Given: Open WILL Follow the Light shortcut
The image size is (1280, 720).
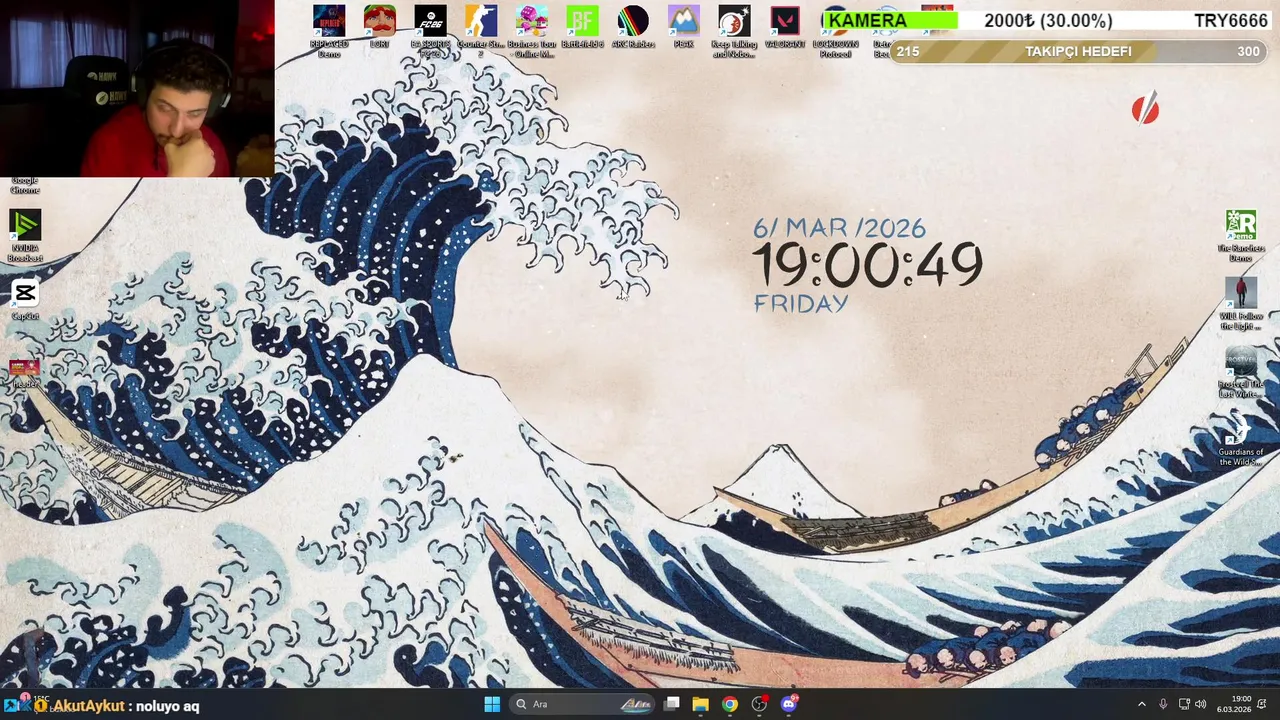Looking at the screenshot, I should click(1241, 304).
